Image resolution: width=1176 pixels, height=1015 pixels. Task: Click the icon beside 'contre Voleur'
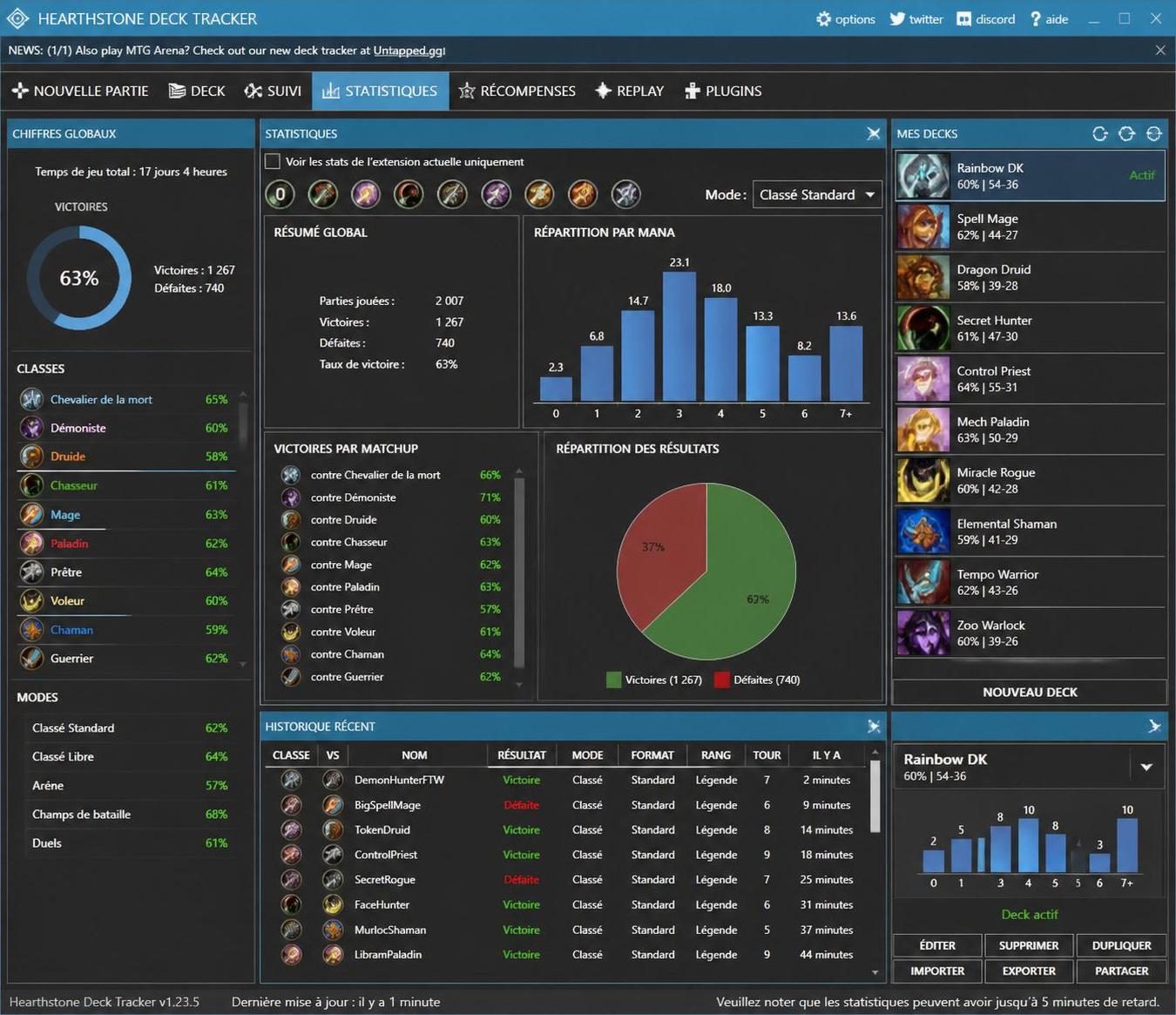click(291, 632)
